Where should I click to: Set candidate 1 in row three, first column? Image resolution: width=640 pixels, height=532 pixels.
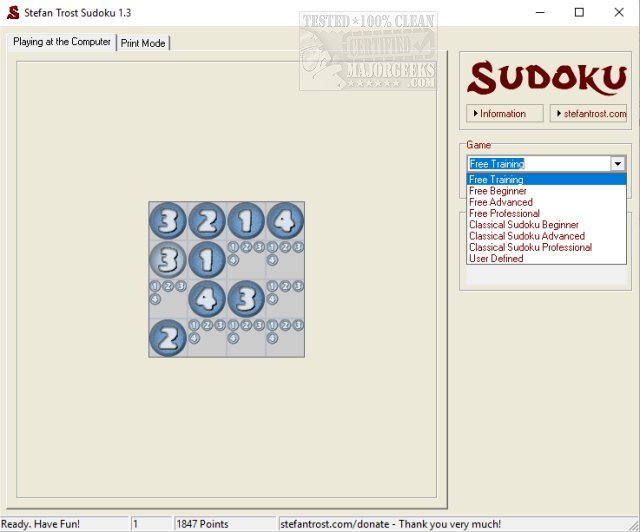point(155,286)
